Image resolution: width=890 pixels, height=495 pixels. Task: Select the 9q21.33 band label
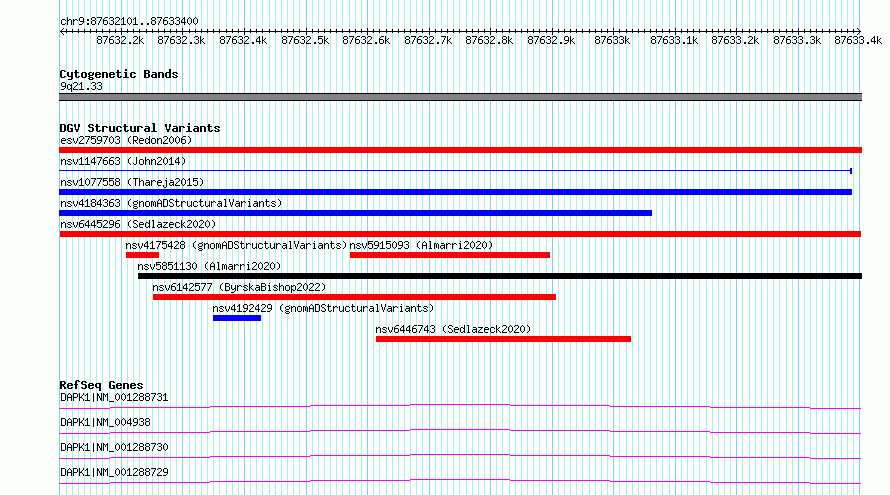[x=81, y=86]
